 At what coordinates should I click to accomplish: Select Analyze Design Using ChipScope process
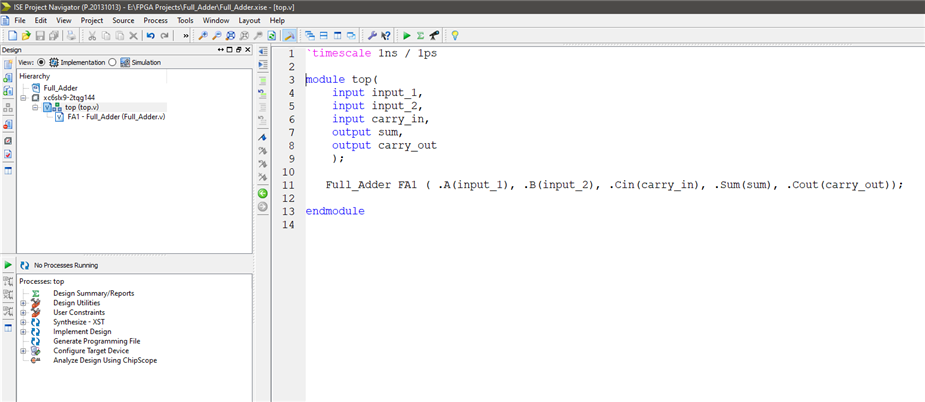click(x=105, y=360)
